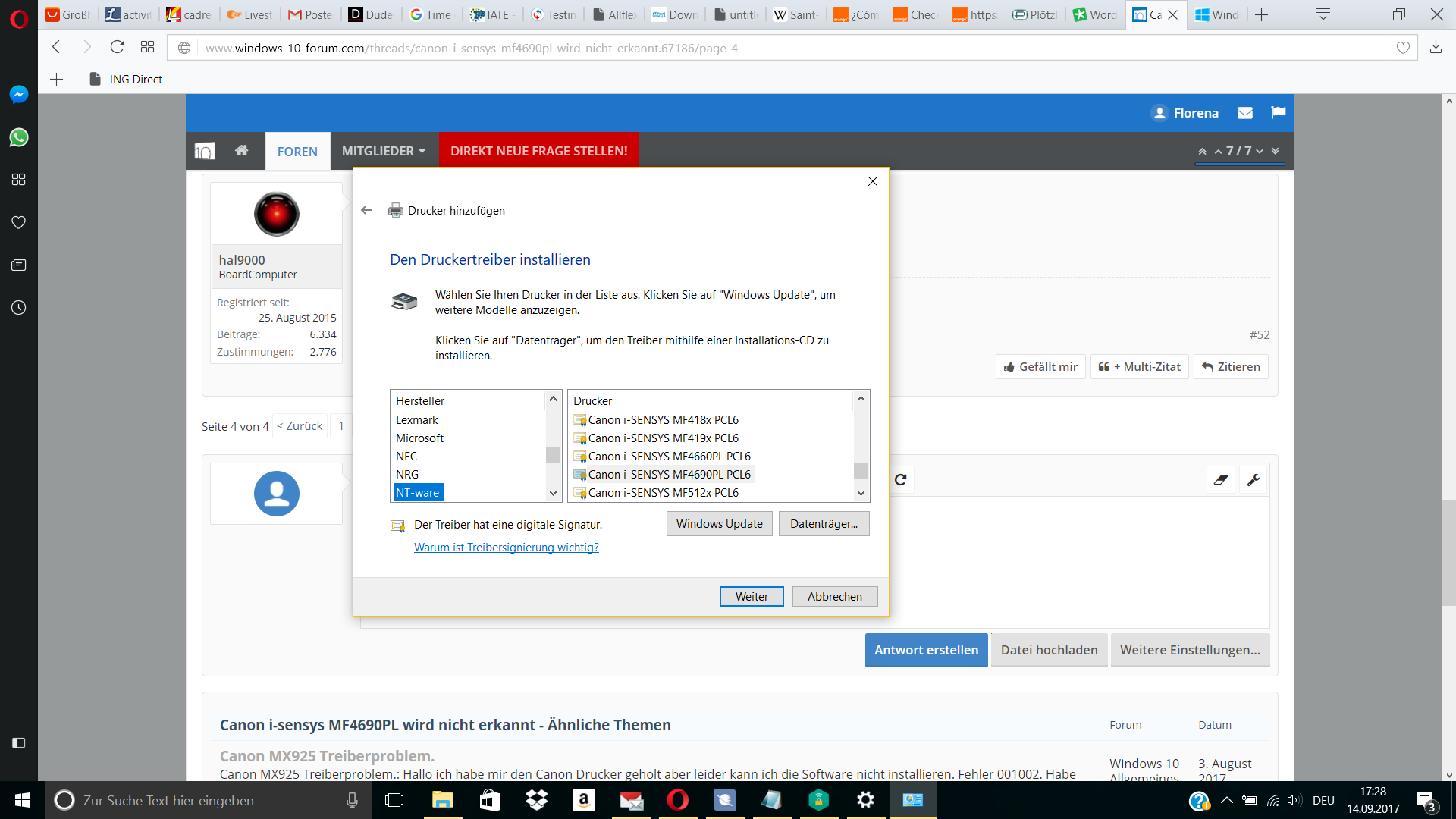
Task: Click Datenträger... button
Action: point(824,524)
